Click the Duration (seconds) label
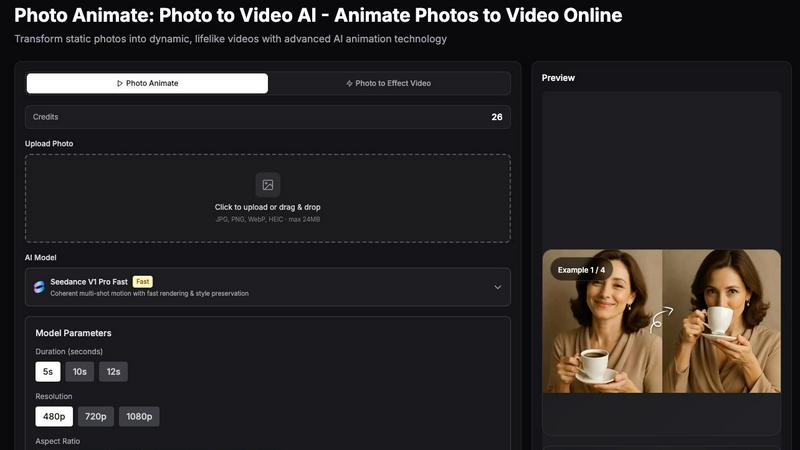This screenshot has width=800, height=450. pos(69,352)
